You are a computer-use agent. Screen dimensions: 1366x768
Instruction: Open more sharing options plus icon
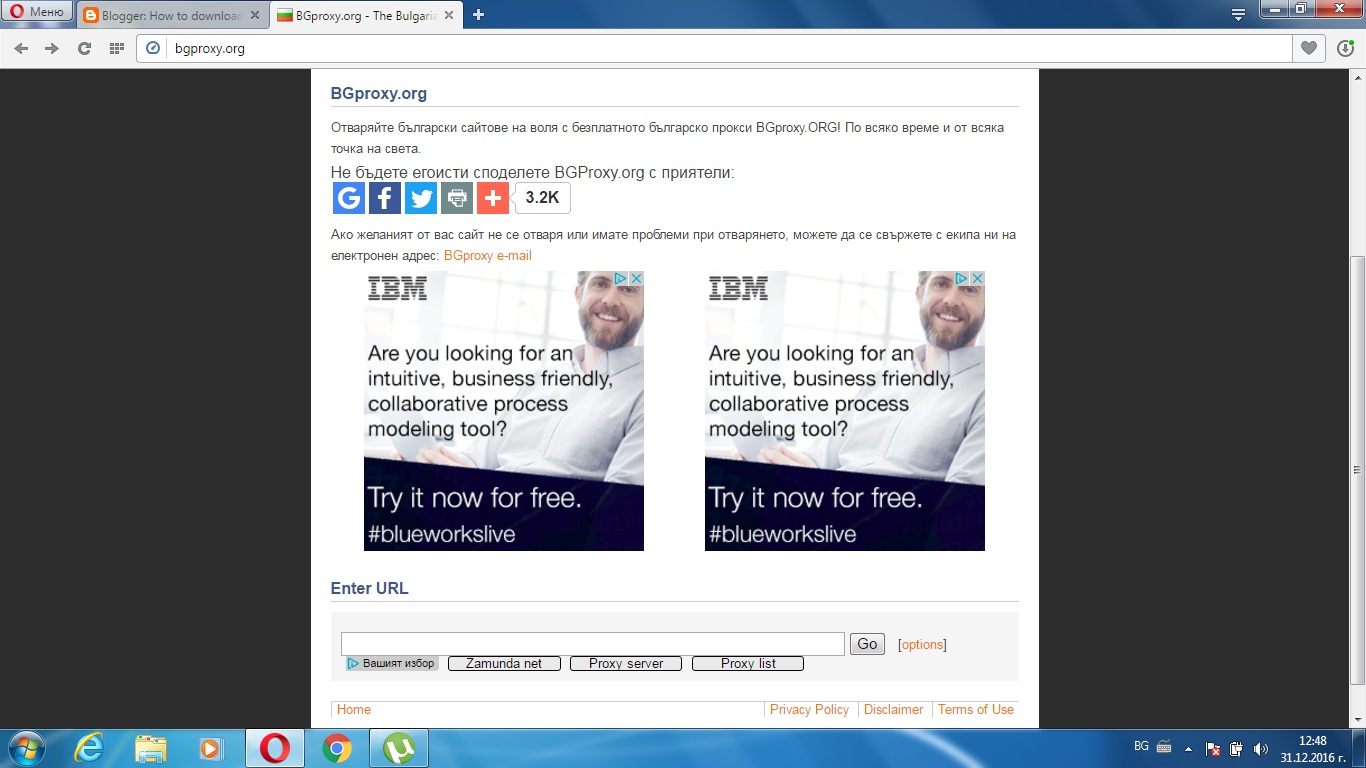(x=493, y=198)
